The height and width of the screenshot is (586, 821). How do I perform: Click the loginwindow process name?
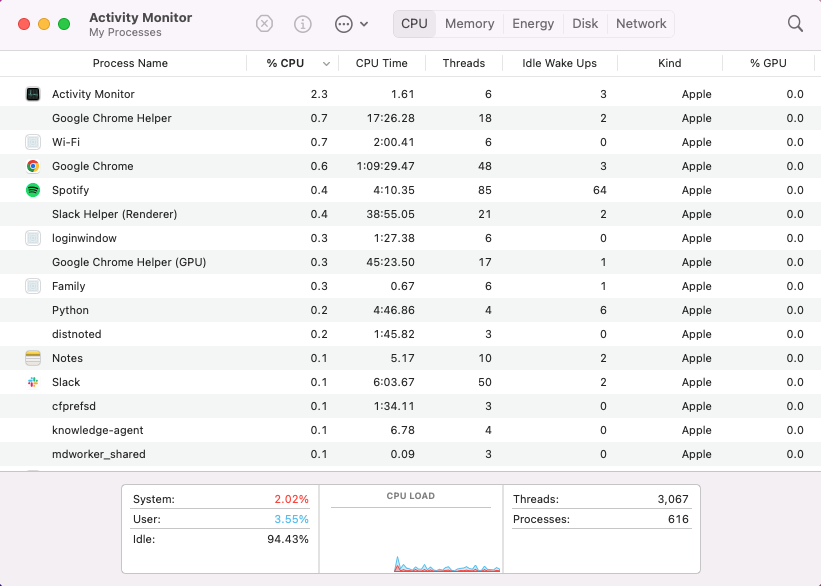[84, 238]
